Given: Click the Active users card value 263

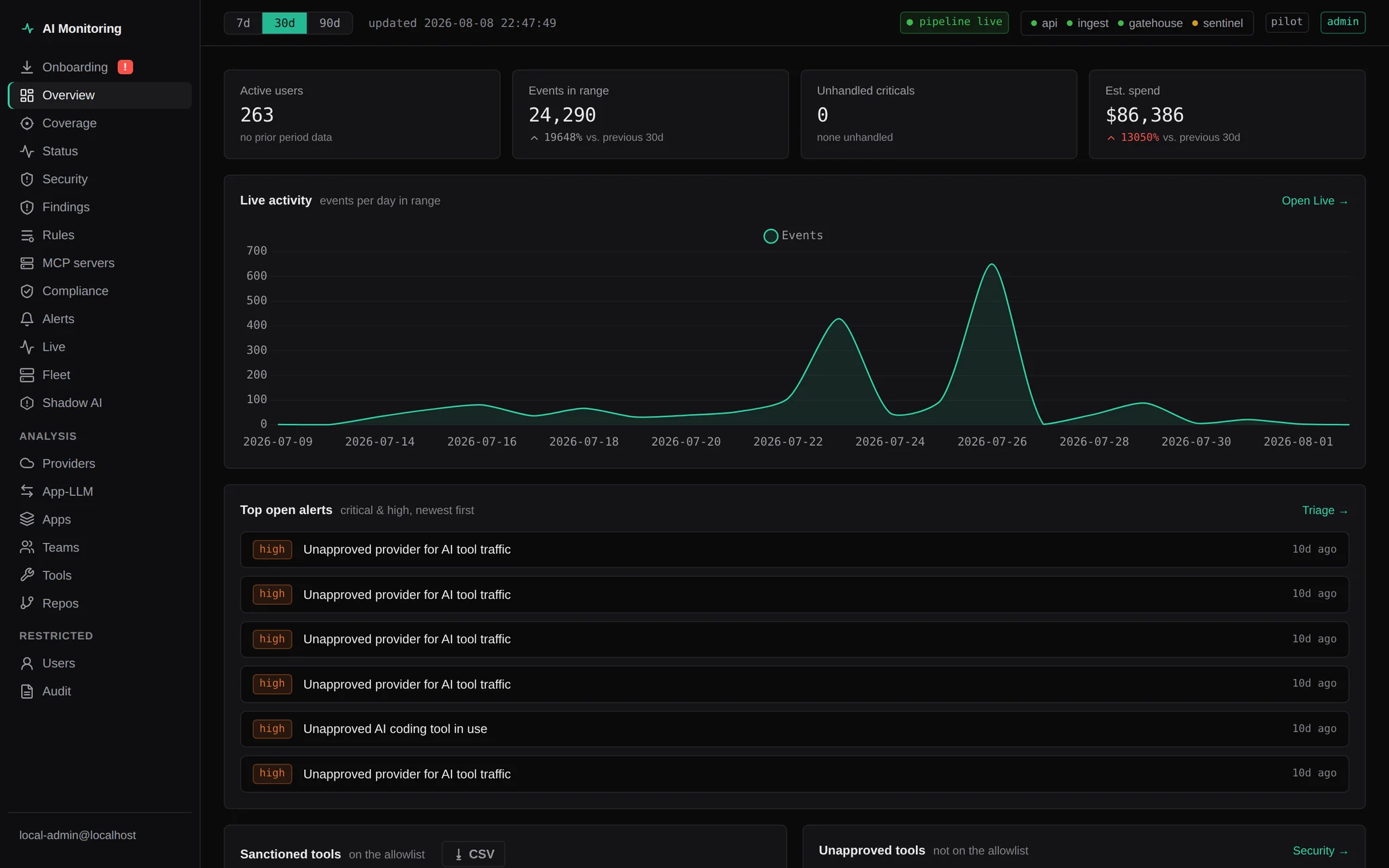Looking at the screenshot, I should [256, 115].
